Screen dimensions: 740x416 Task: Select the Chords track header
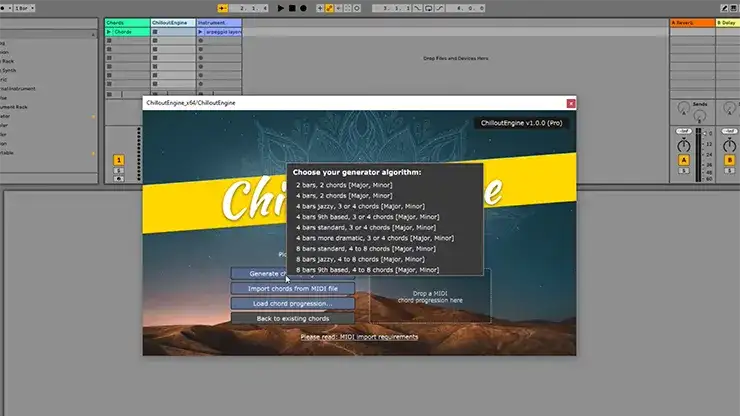pos(127,23)
